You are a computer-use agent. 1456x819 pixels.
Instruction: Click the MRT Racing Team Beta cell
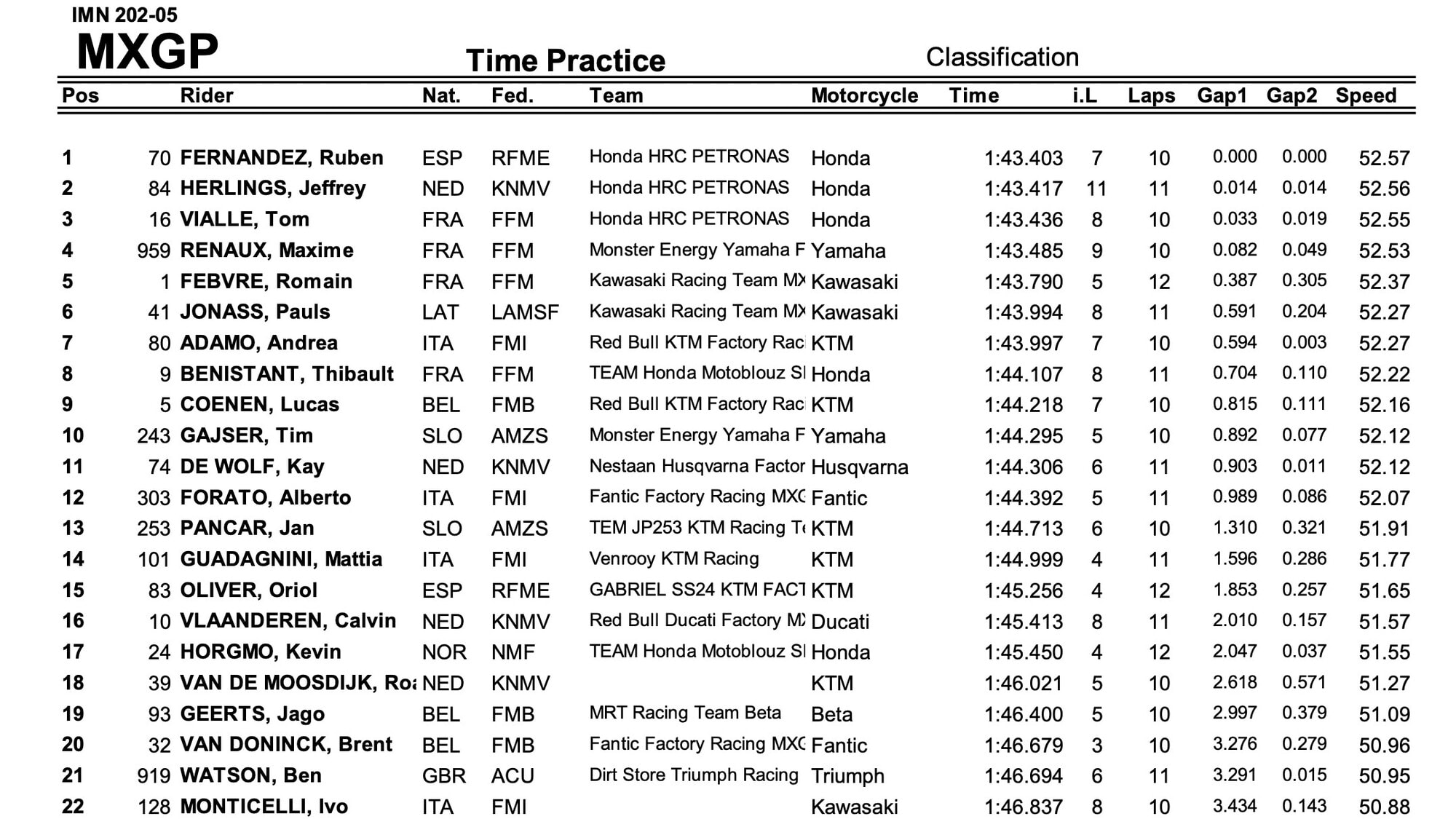(685, 713)
